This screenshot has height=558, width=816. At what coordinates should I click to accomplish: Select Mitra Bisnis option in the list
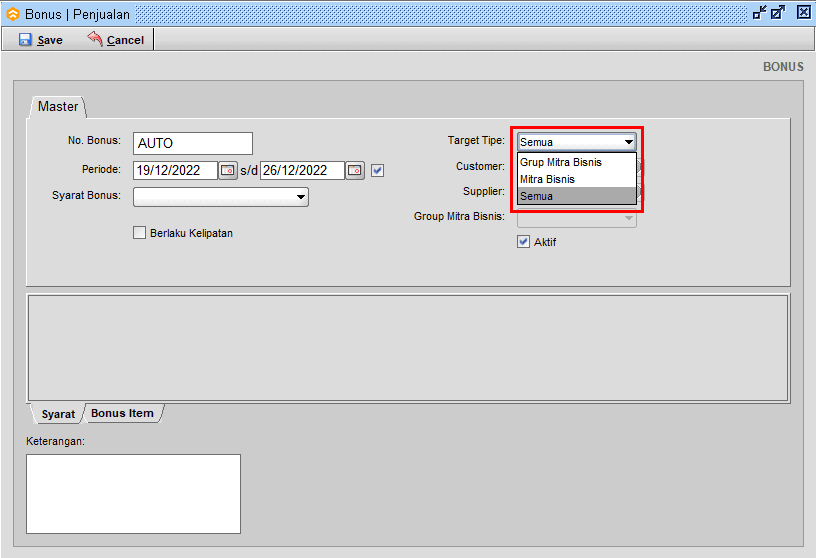point(547,179)
